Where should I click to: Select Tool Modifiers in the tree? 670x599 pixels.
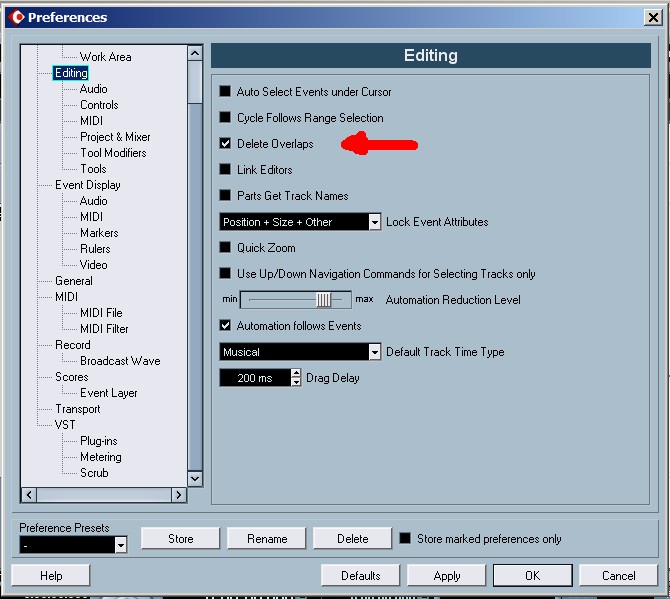pyautogui.click(x=113, y=153)
